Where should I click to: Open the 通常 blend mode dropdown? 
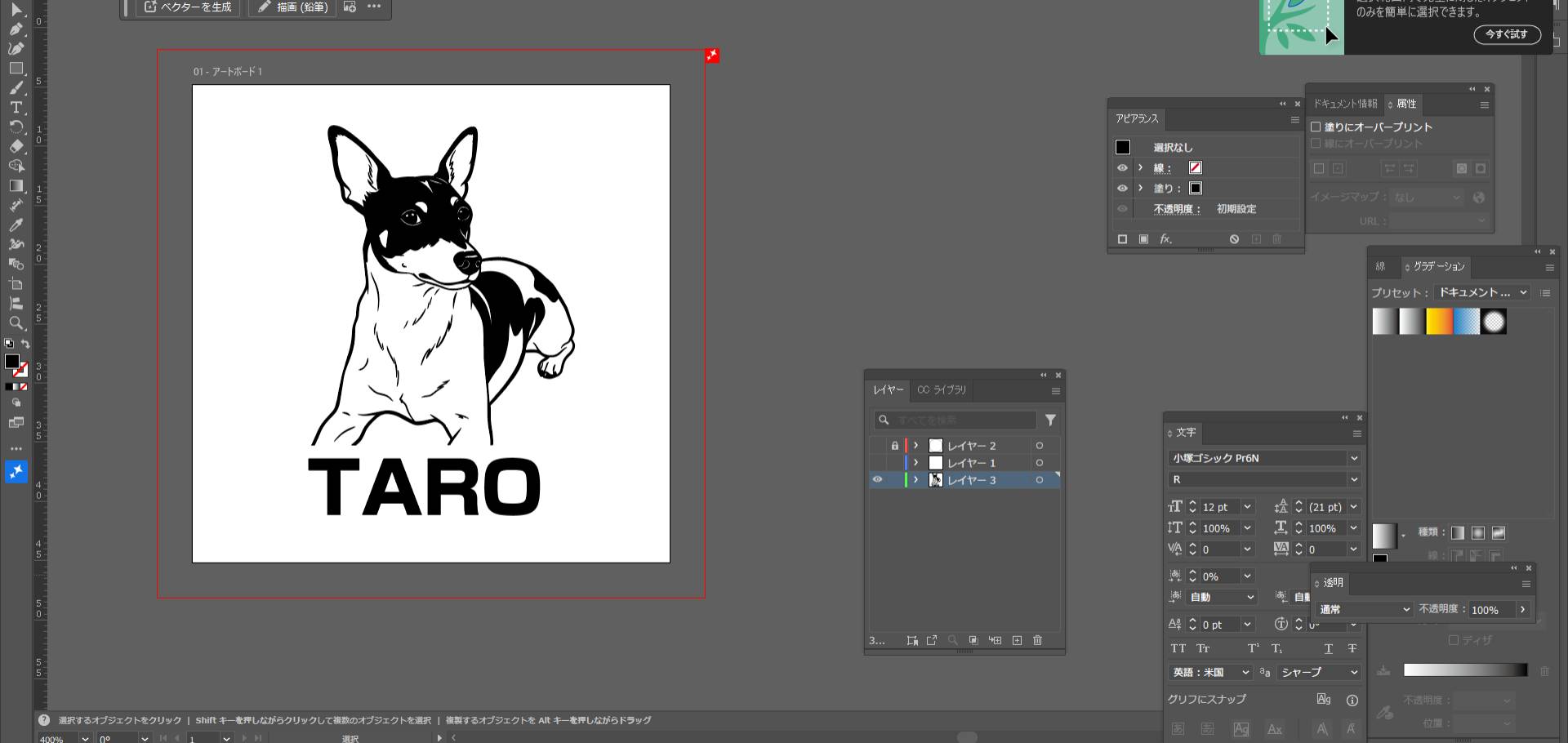pyautogui.click(x=1364, y=610)
